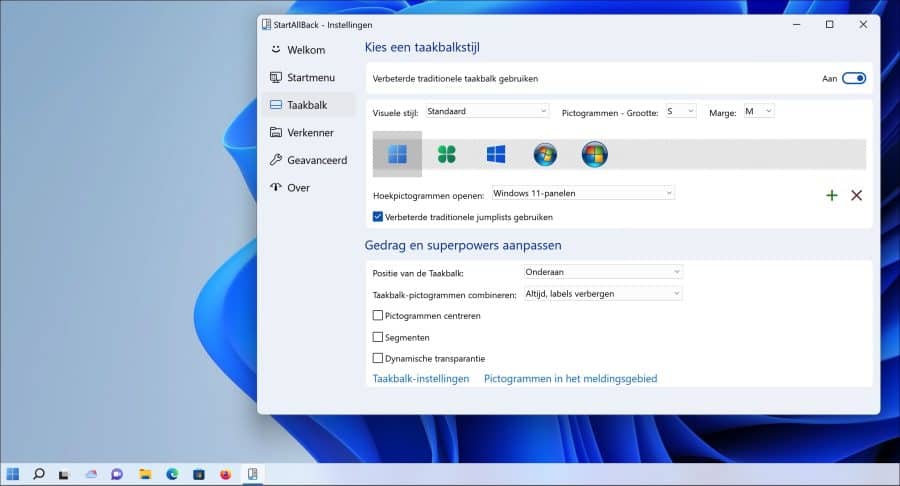Expand the Positie van de Taakbalk dropdown
The image size is (900, 486).
point(603,272)
